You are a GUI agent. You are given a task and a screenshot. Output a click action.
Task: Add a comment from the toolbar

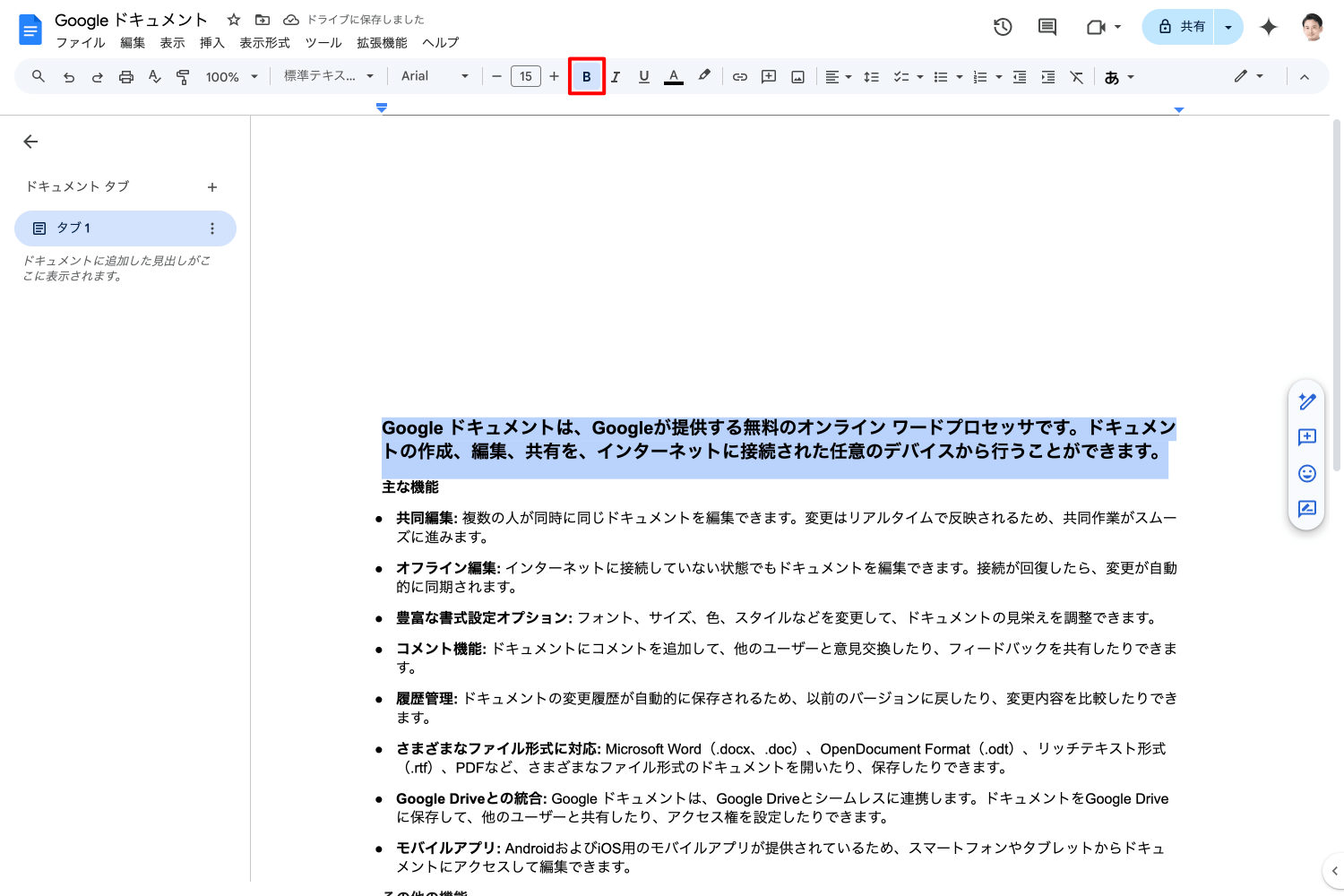tap(769, 77)
